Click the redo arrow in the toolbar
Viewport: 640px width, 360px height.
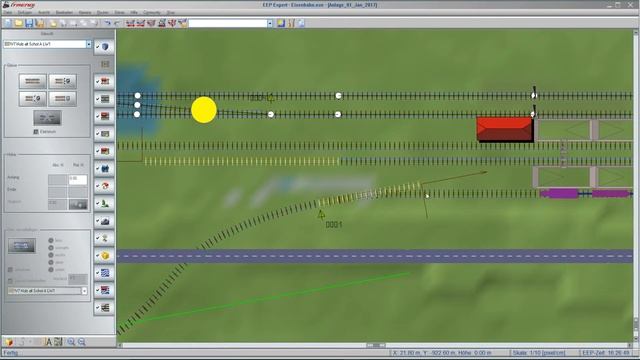pyautogui.click(x=117, y=23)
